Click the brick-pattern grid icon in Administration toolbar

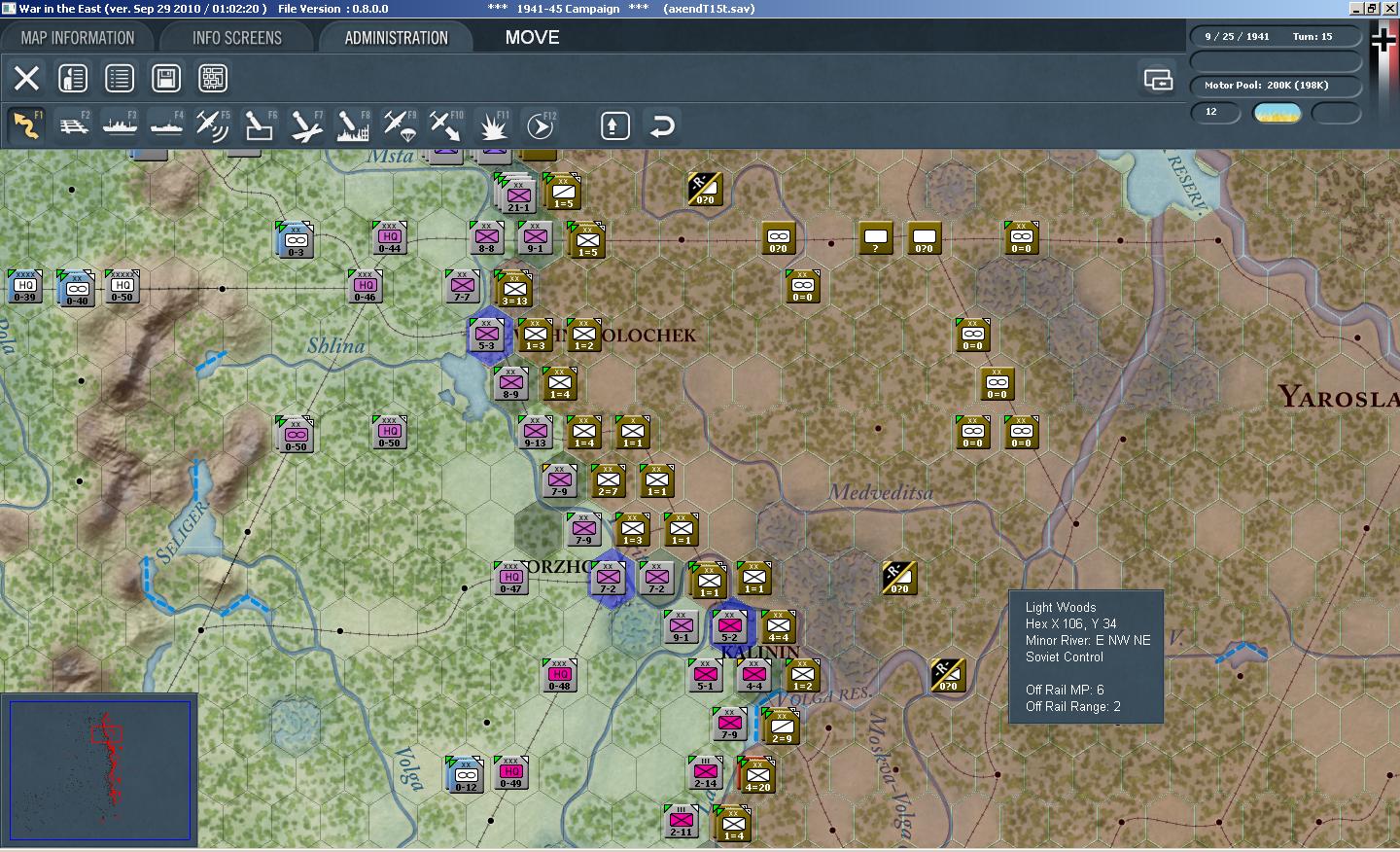213,78
